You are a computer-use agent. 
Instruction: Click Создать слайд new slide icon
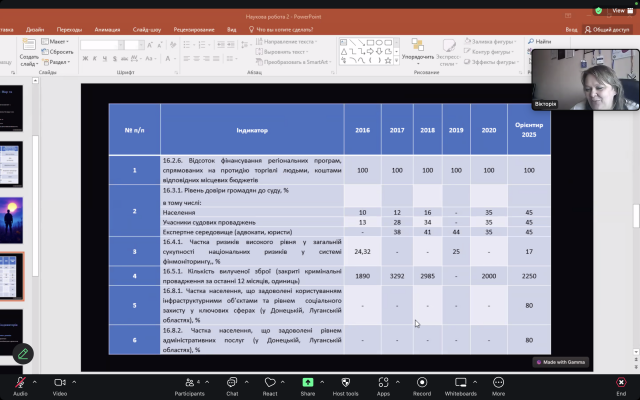[x=29, y=44]
